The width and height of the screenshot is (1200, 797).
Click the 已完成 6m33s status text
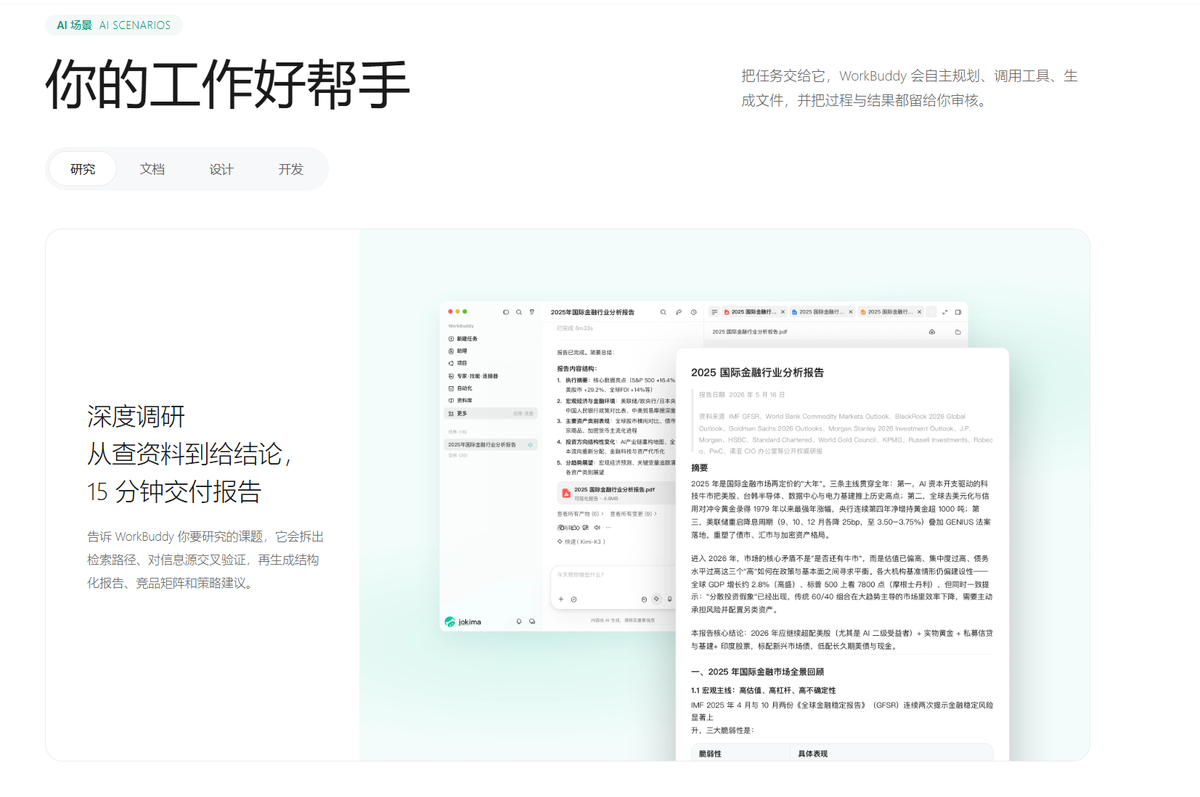[575, 328]
